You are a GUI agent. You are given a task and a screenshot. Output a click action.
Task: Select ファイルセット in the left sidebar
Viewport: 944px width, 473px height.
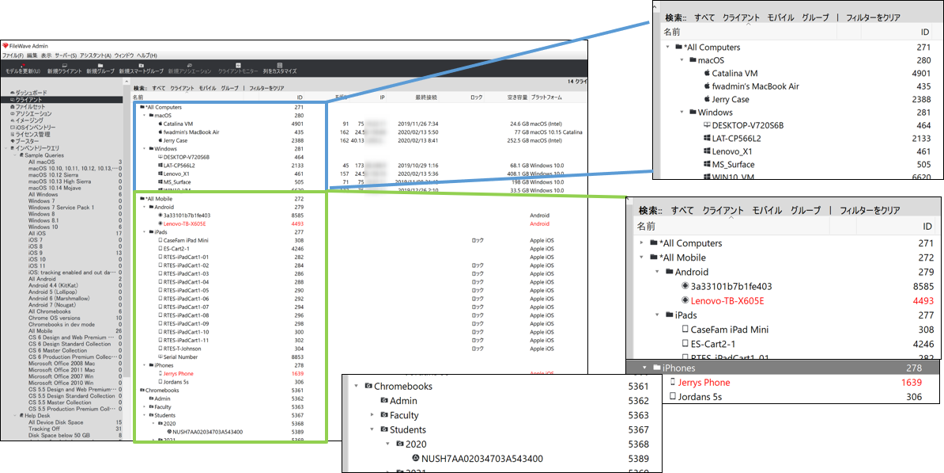pyautogui.click(x=29, y=106)
